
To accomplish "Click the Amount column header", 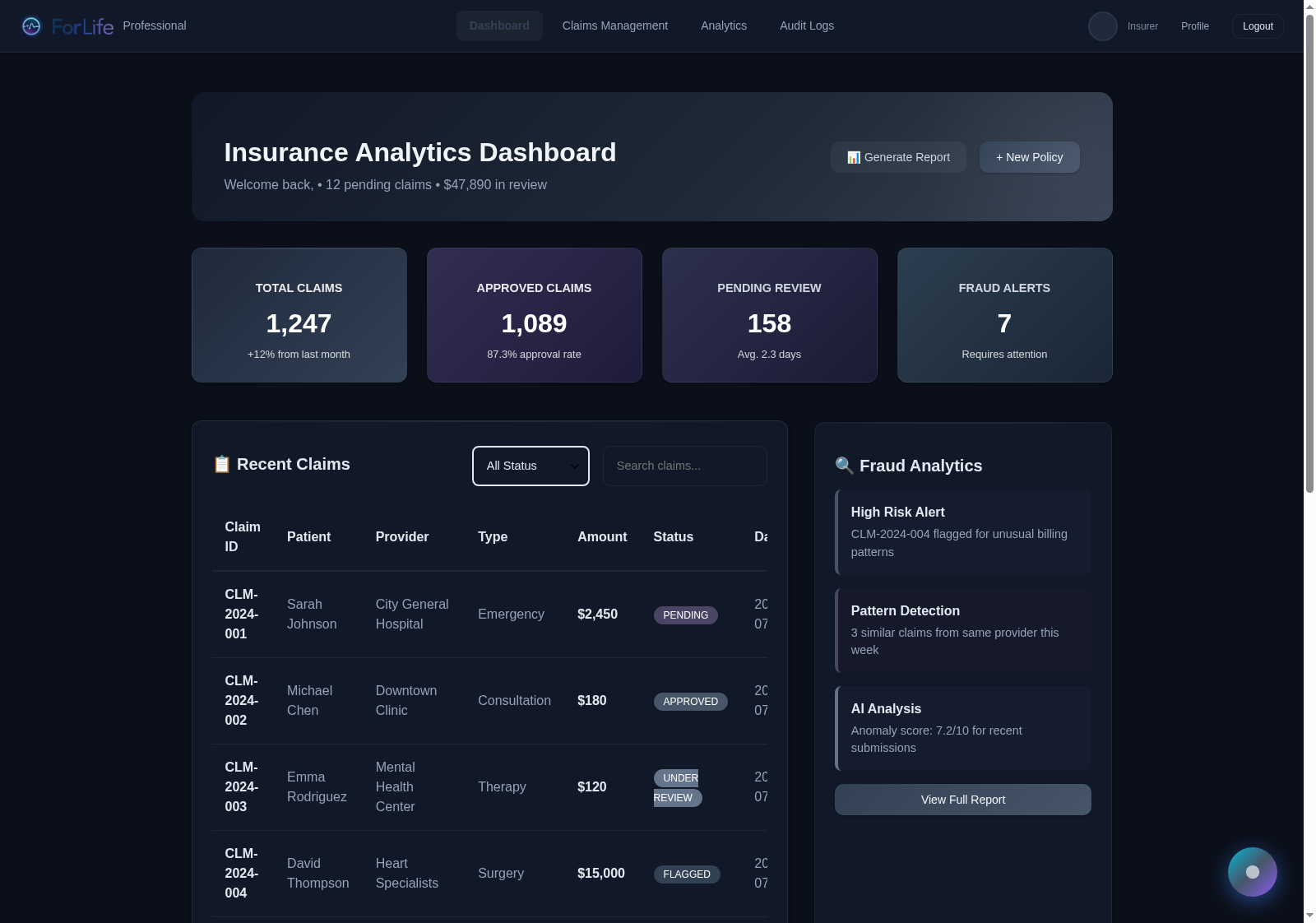I will tap(602, 536).
